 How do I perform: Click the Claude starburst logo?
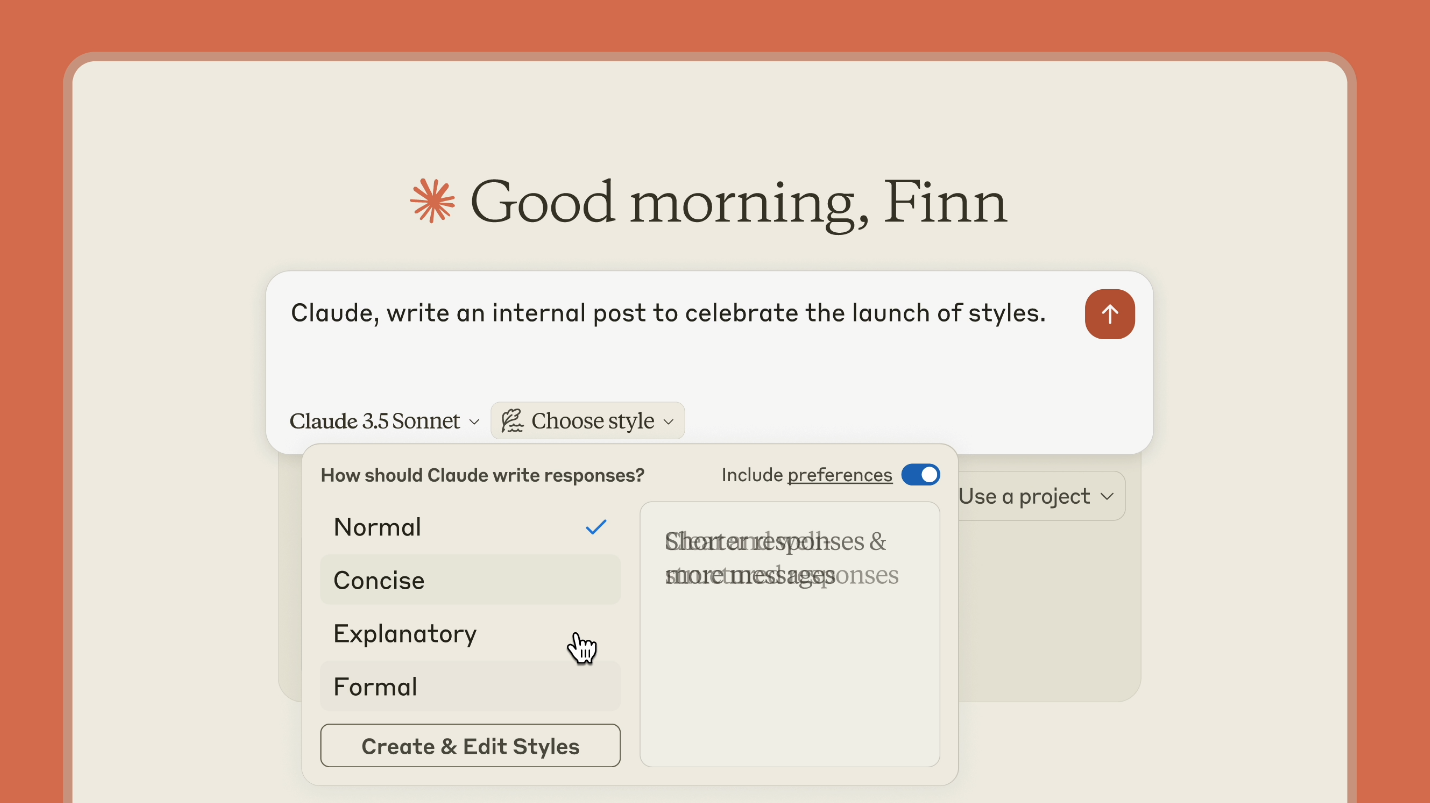click(433, 201)
